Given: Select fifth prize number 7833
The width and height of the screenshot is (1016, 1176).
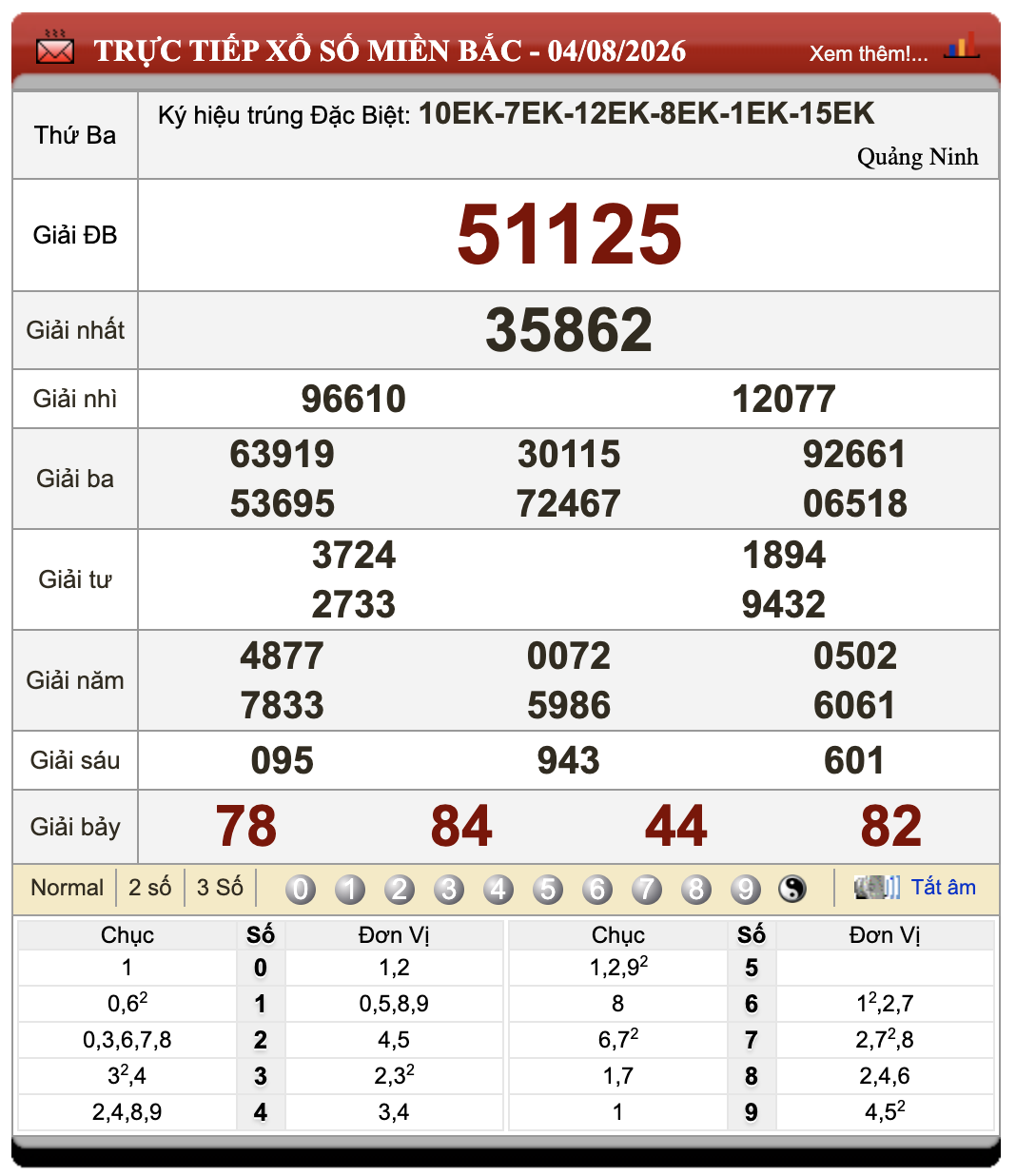Looking at the screenshot, I should pos(283,705).
